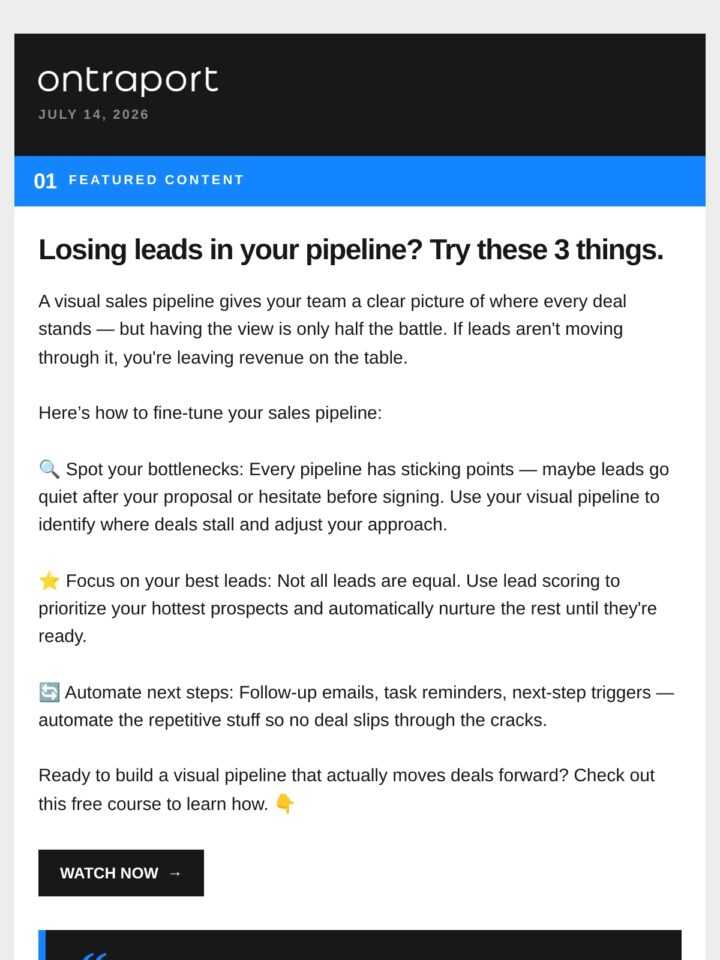Click the magnifying glass emoji icon
Viewport: 720px width, 960px height.
coord(49,470)
